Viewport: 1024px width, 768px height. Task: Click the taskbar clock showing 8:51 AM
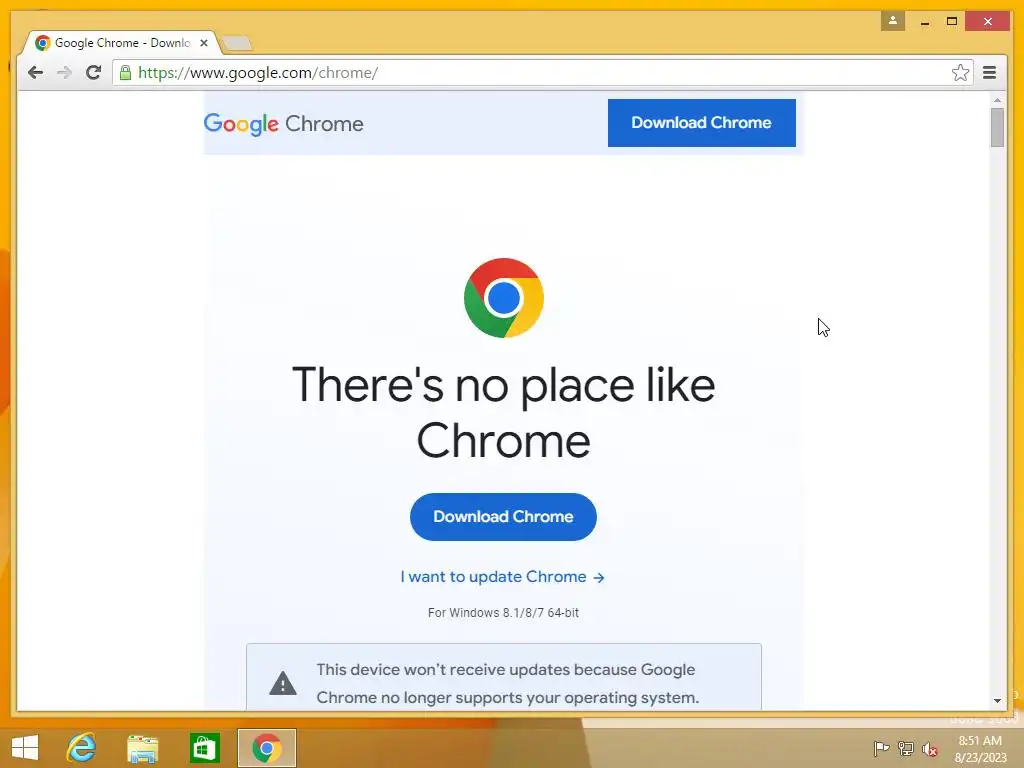[x=980, y=748]
